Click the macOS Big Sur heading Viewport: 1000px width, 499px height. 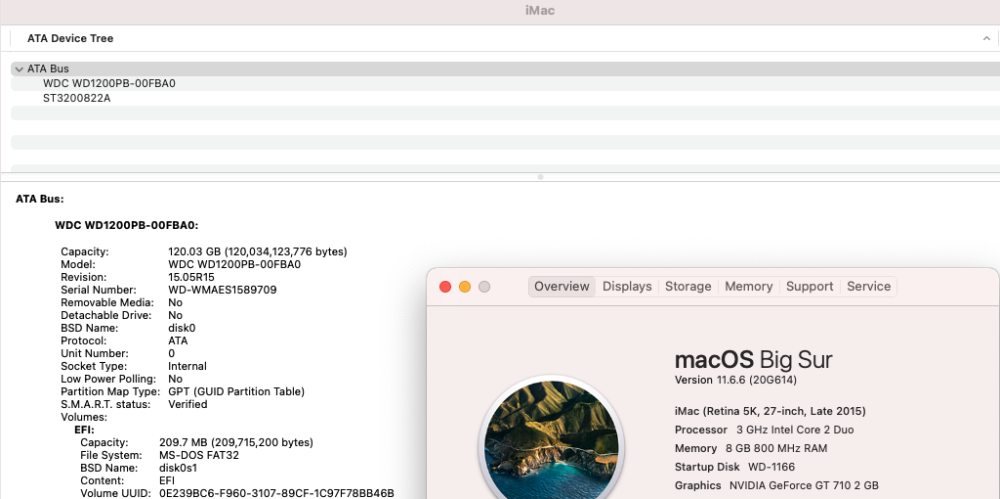(753, 360)
